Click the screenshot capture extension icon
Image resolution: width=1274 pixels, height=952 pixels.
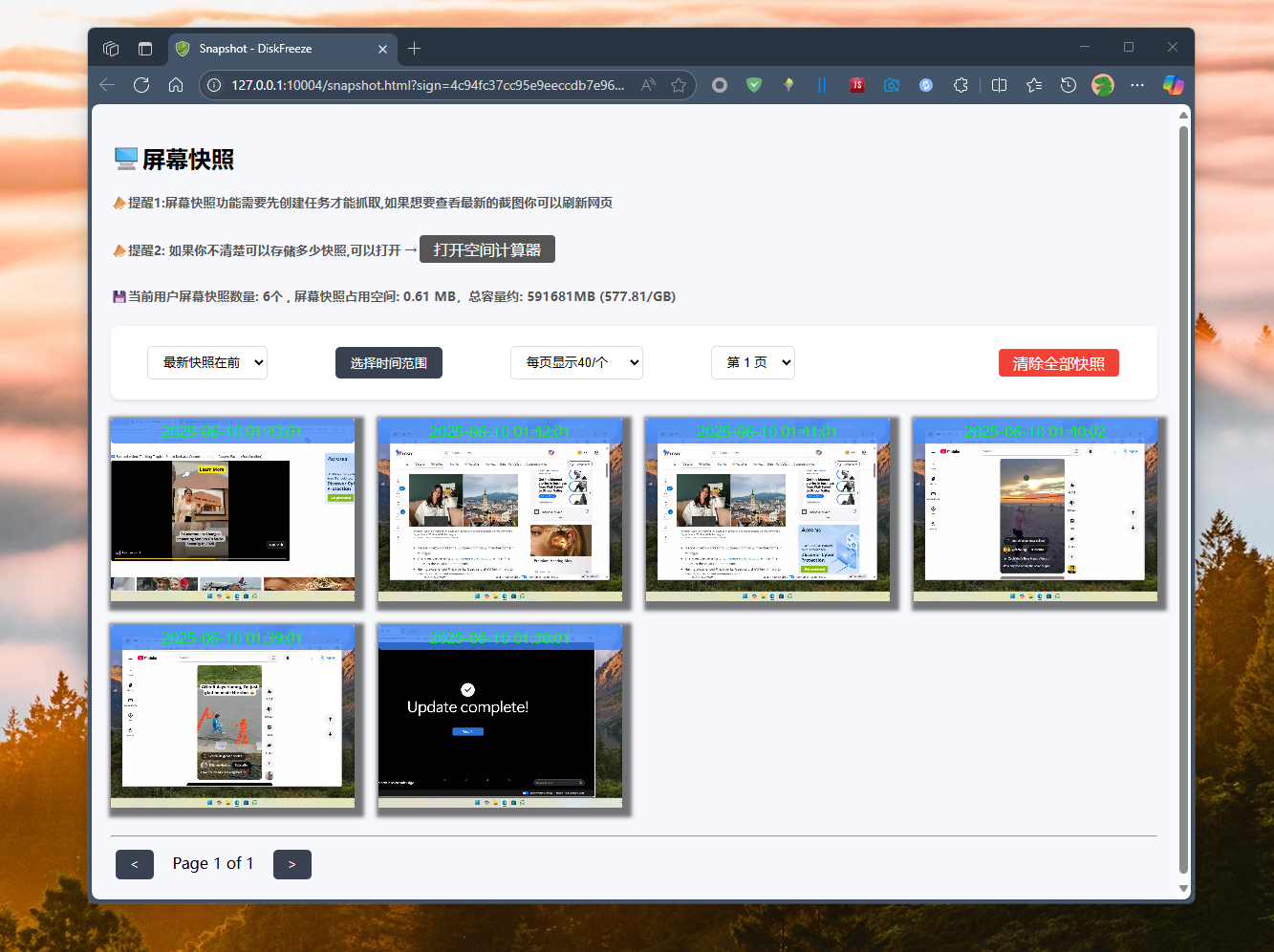892,85
